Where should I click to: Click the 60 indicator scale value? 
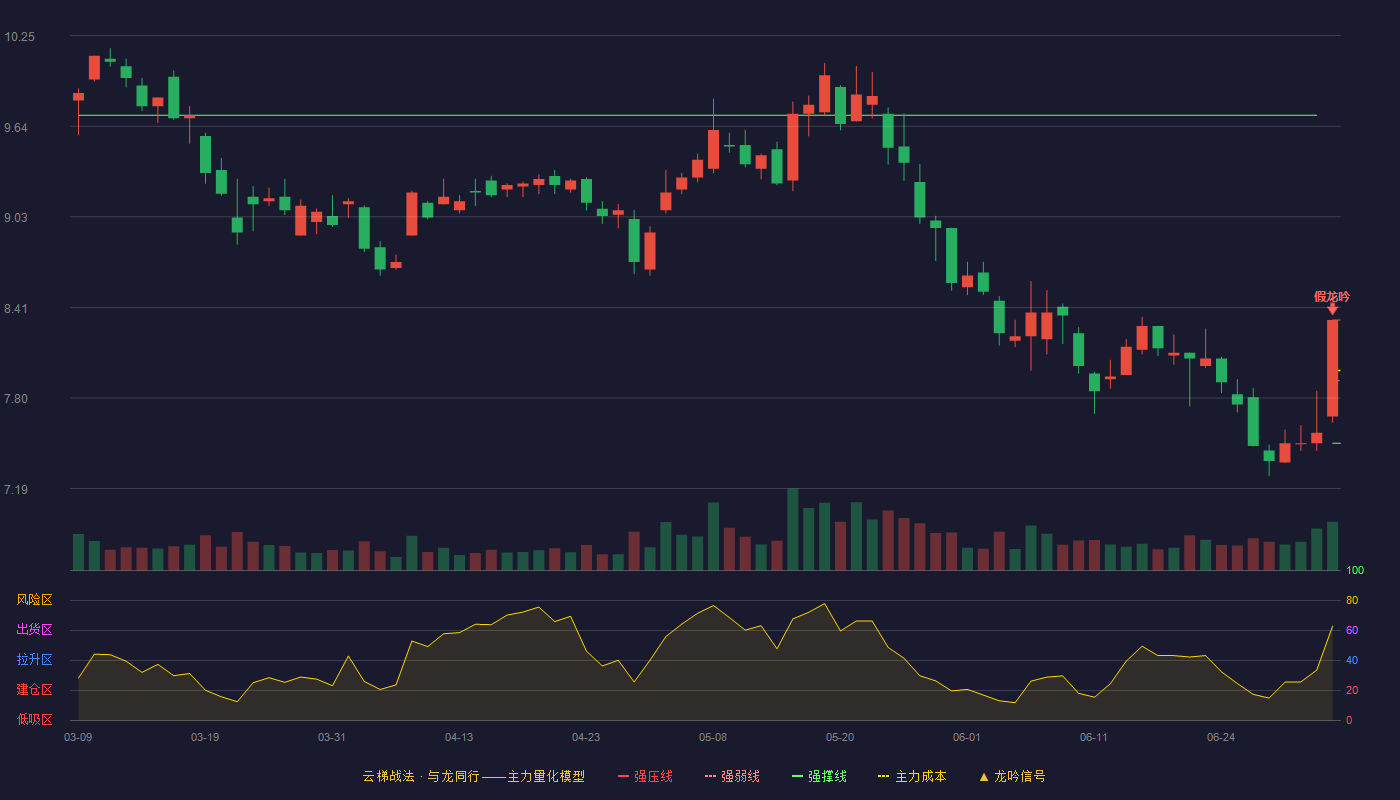1352,630
